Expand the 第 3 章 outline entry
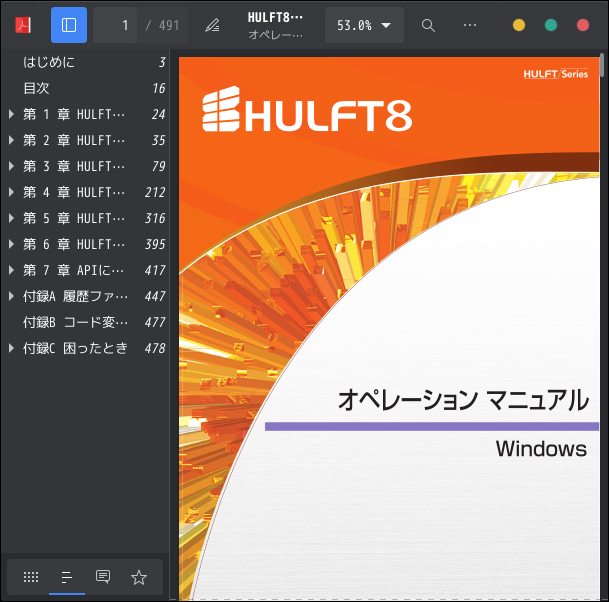 point(11,166)
